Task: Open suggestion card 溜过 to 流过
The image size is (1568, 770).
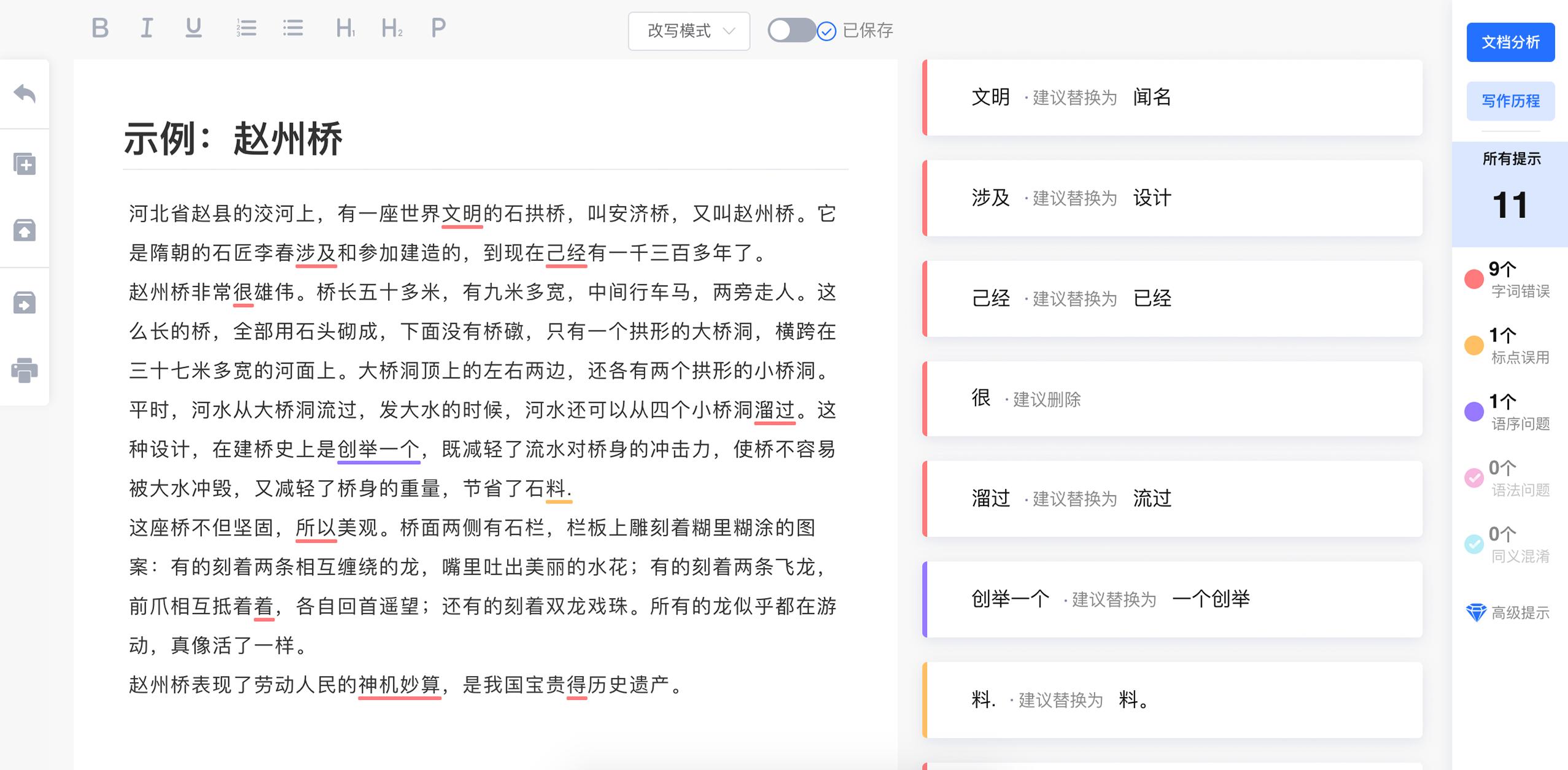Action: click(x=1172, y=499)
